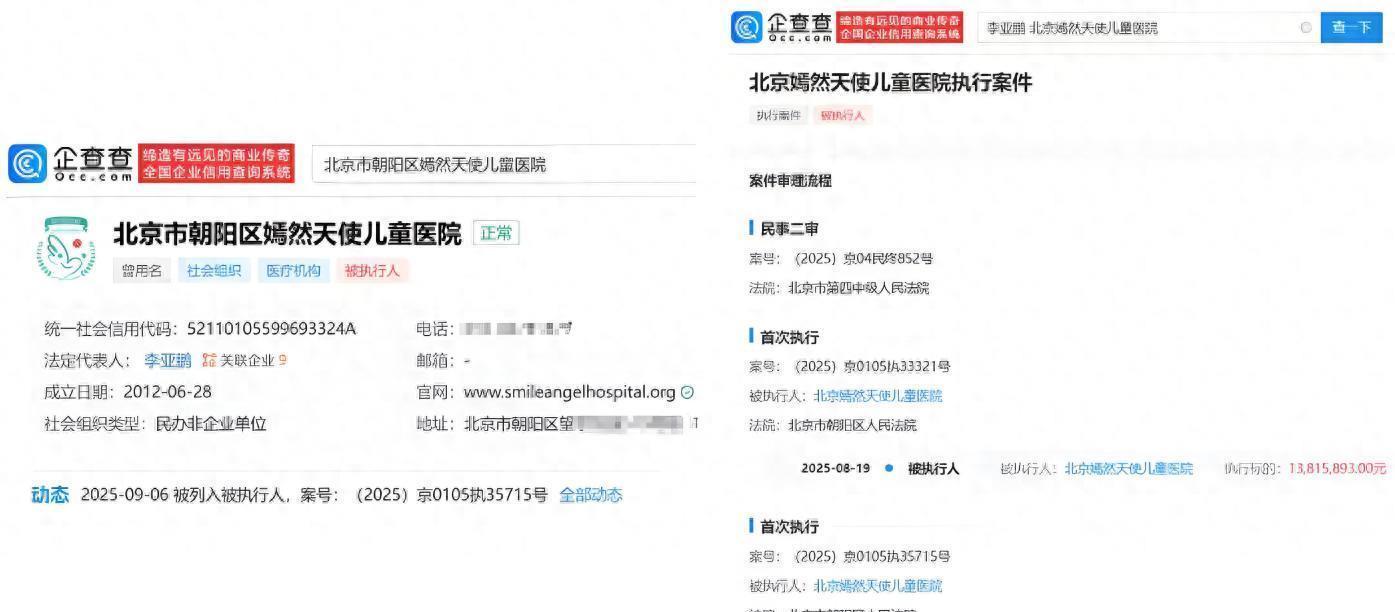
Task: Click the bold 被执行人 label beside 2025-08-19
Action: click(x=934, y=468)
